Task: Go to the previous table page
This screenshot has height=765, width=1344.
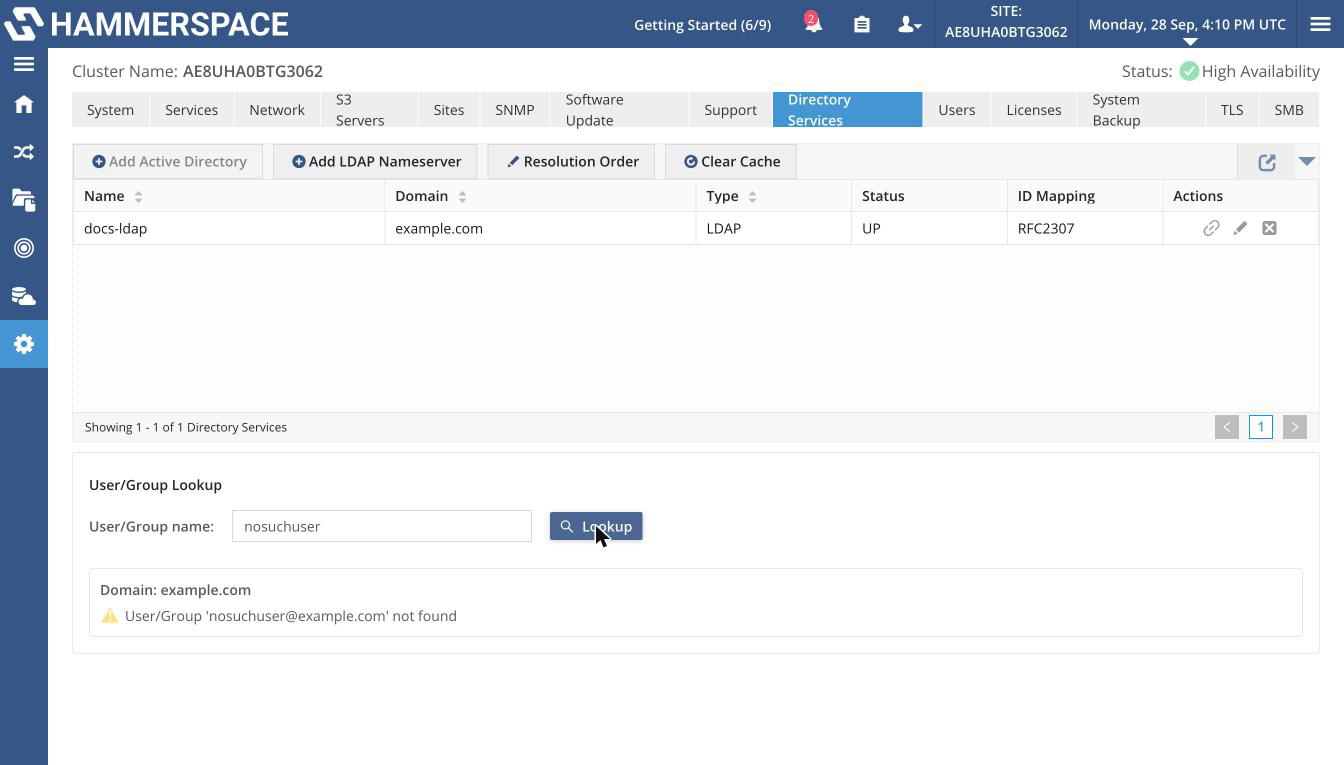Action: point(1227,427)
